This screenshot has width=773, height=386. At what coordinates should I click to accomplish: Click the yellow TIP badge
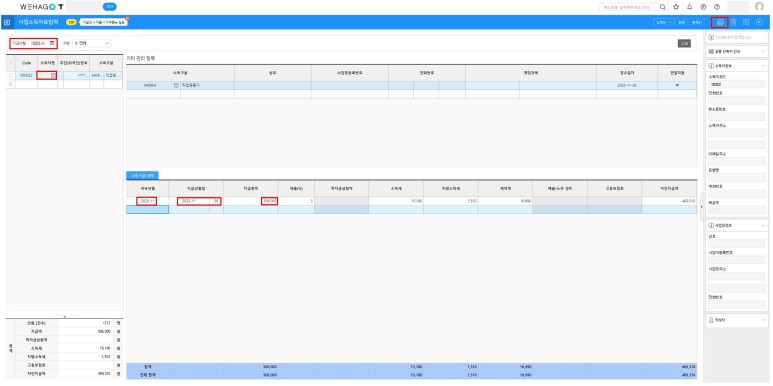[71, 22]
